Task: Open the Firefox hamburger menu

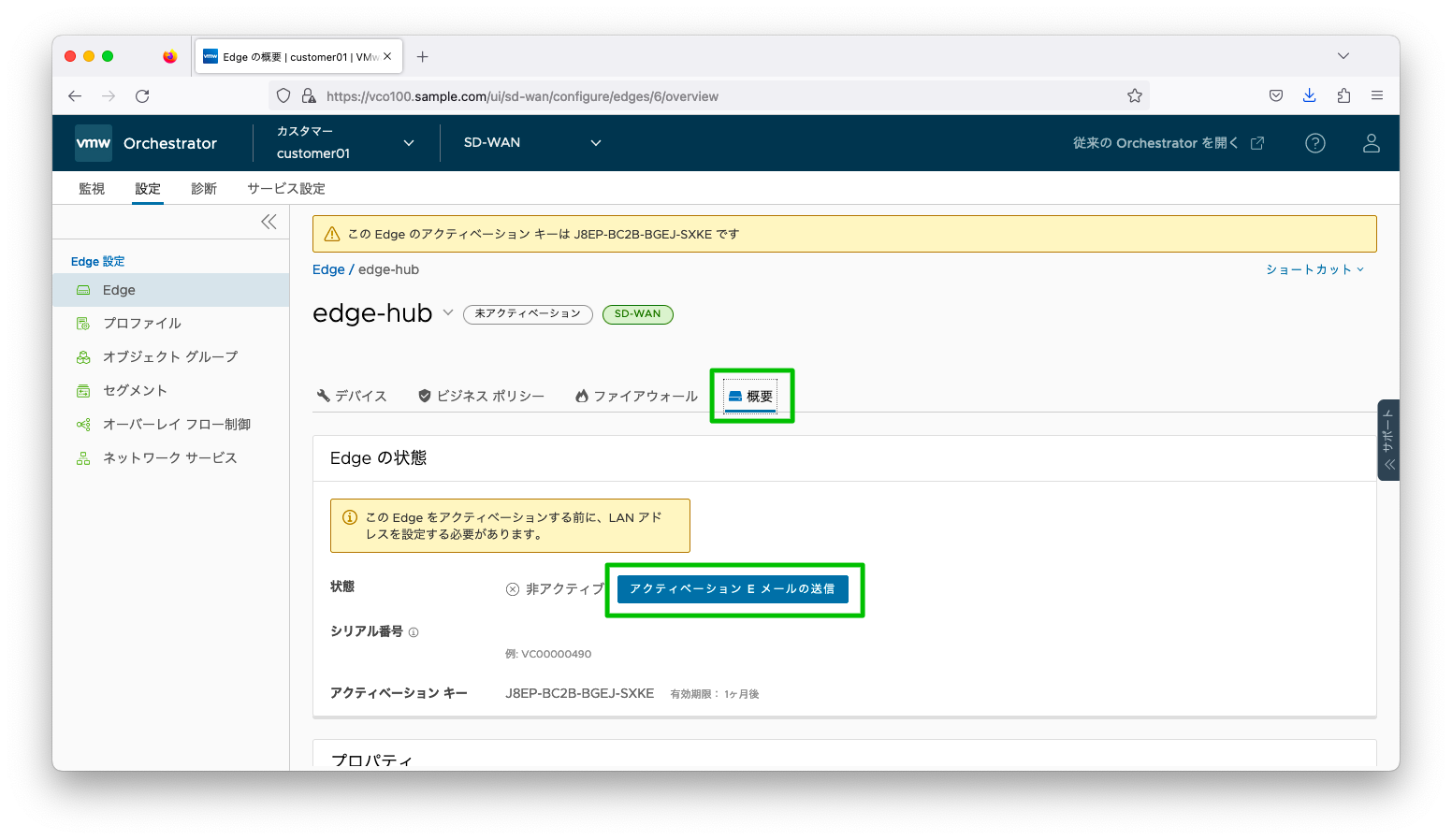Action: 1377,95
